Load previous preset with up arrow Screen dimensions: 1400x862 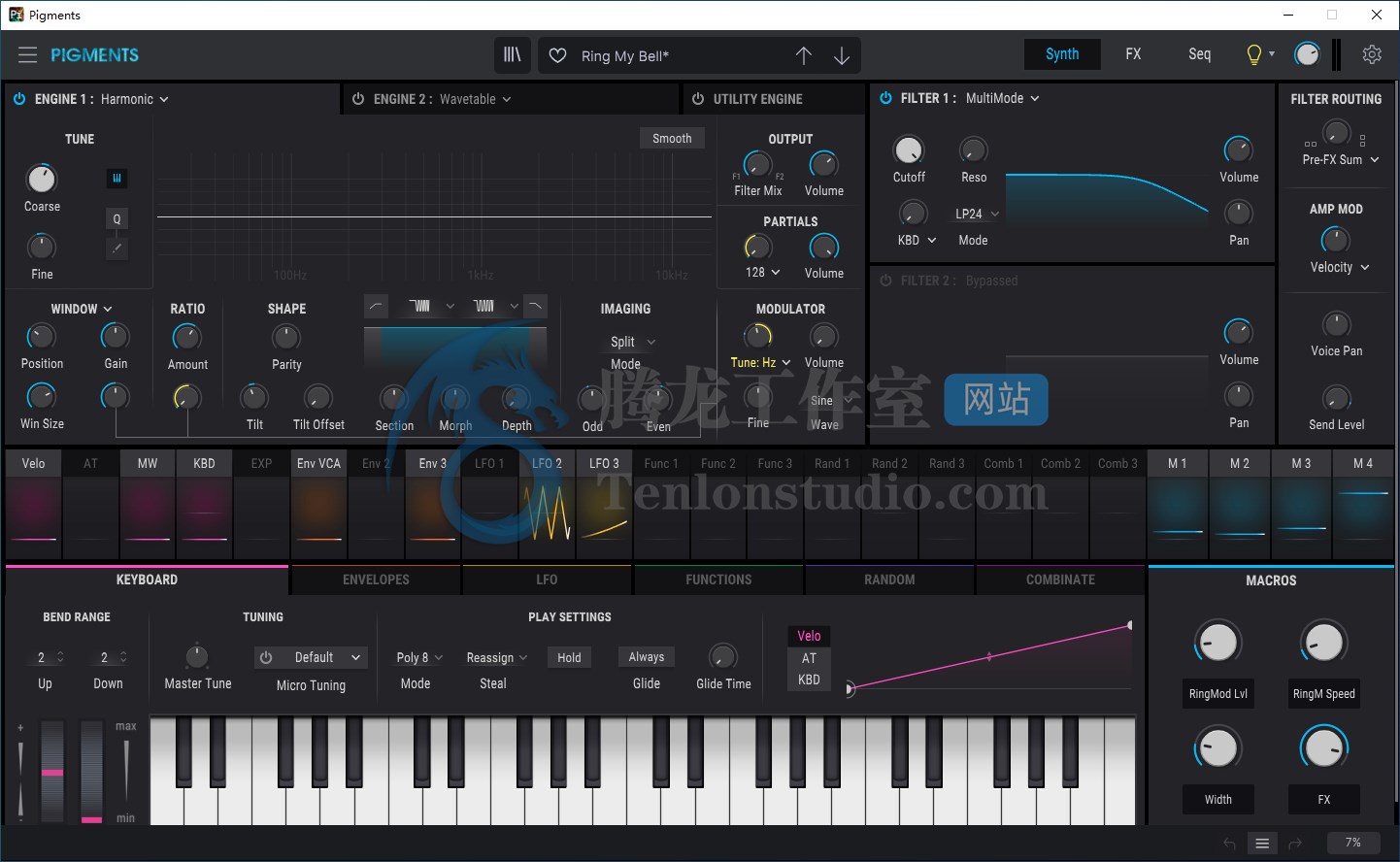tap(804, 55)
